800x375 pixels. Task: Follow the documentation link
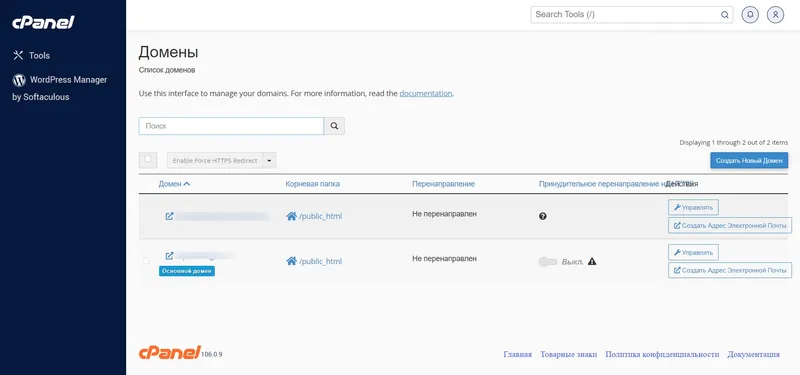(426, 93)
